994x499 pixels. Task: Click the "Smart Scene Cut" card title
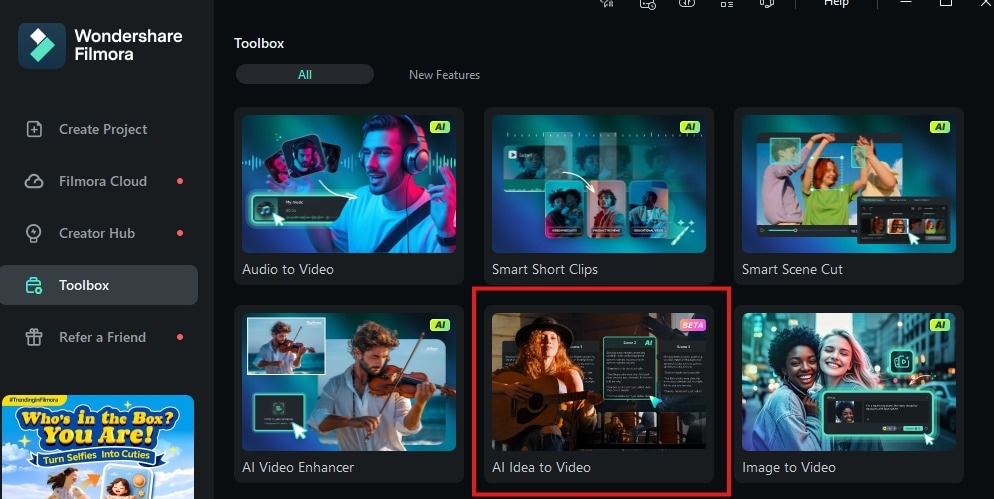point(792,269)
